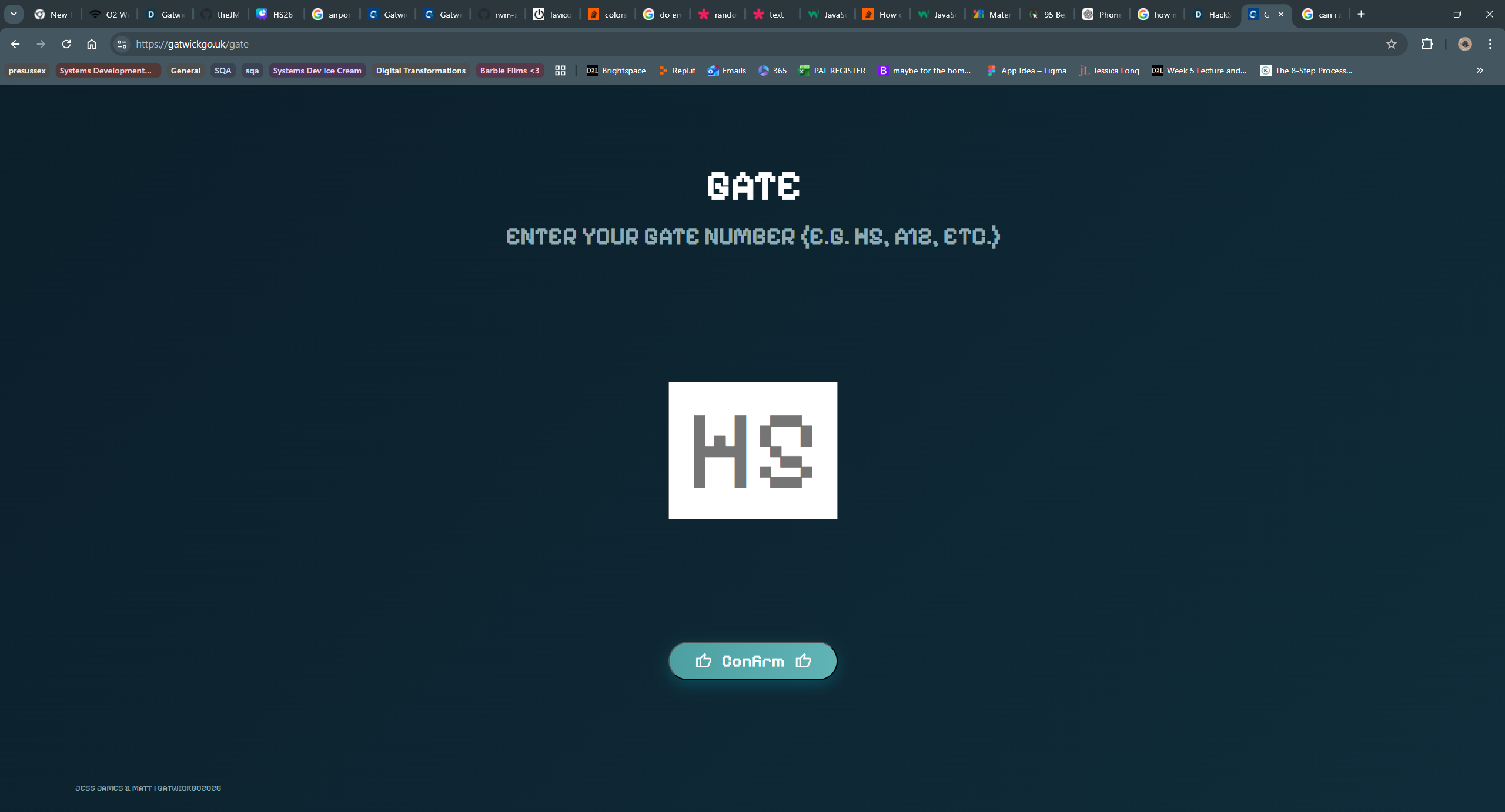Open the home page icon
The width and height of the screenshot is (1505, 812).
(92, 44)
